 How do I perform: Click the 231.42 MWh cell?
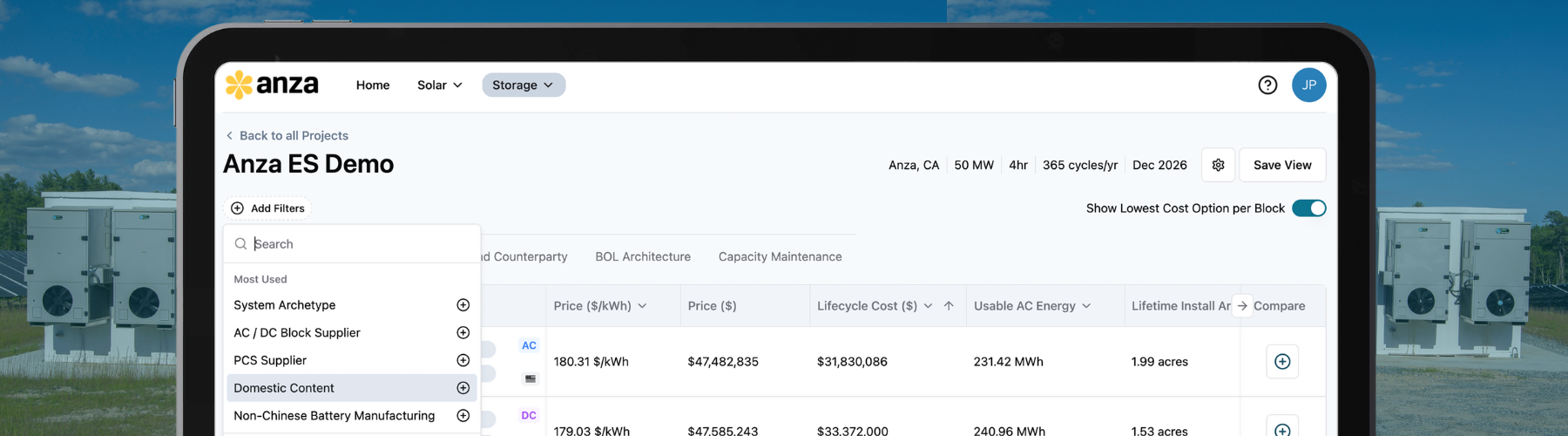[1009, 362]
